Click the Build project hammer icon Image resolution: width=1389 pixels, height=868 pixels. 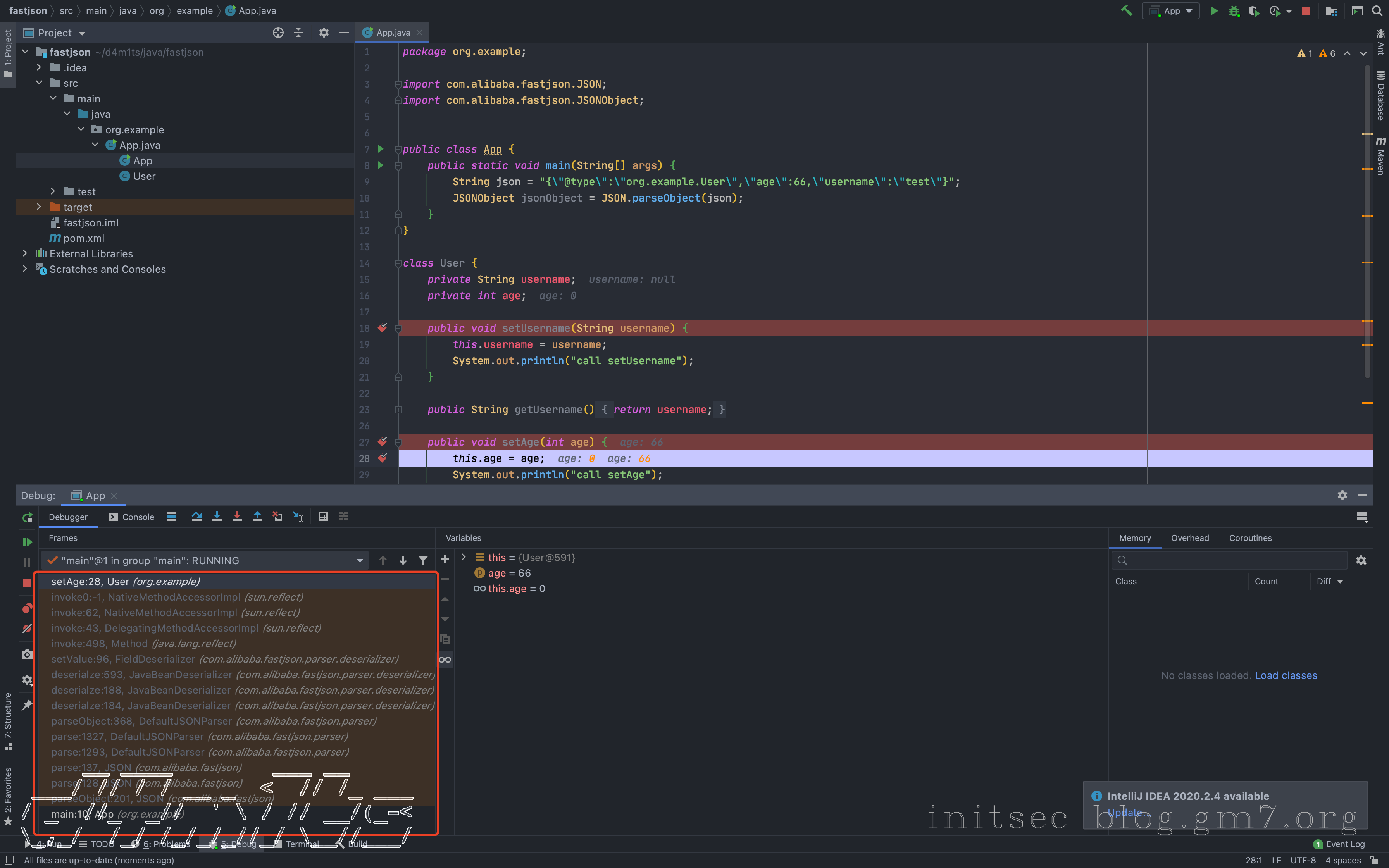pos(1126,11)
